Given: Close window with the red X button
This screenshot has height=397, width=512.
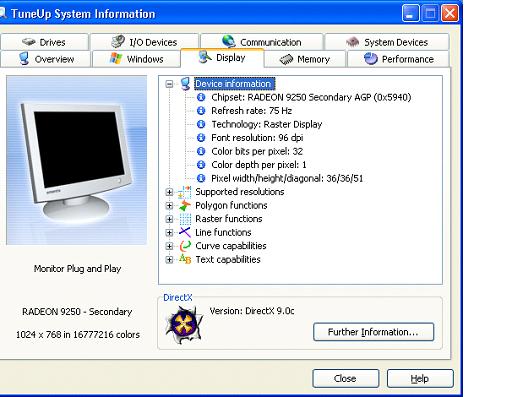Looking at the screenshot, I should point(449,14).
